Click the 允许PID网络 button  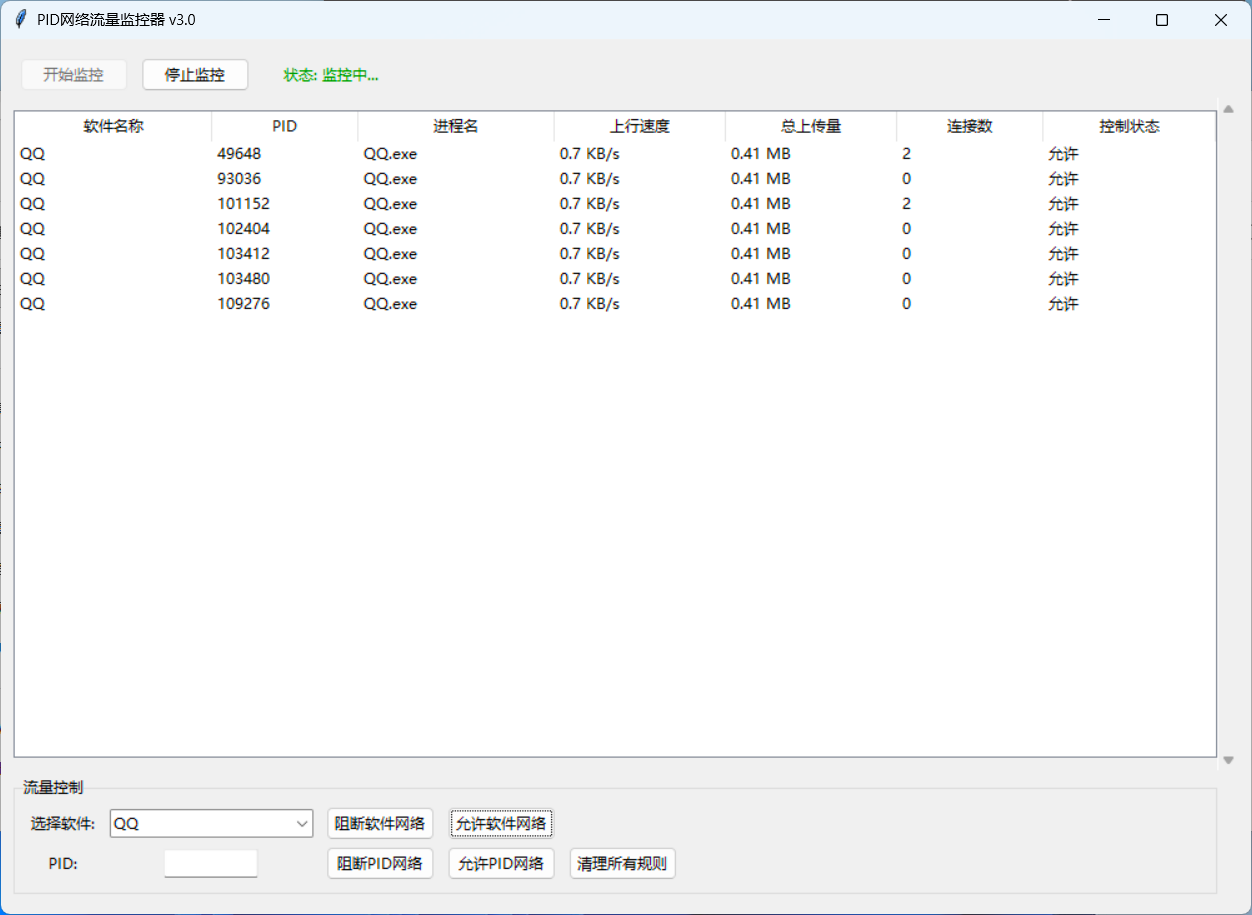[501, 864]
